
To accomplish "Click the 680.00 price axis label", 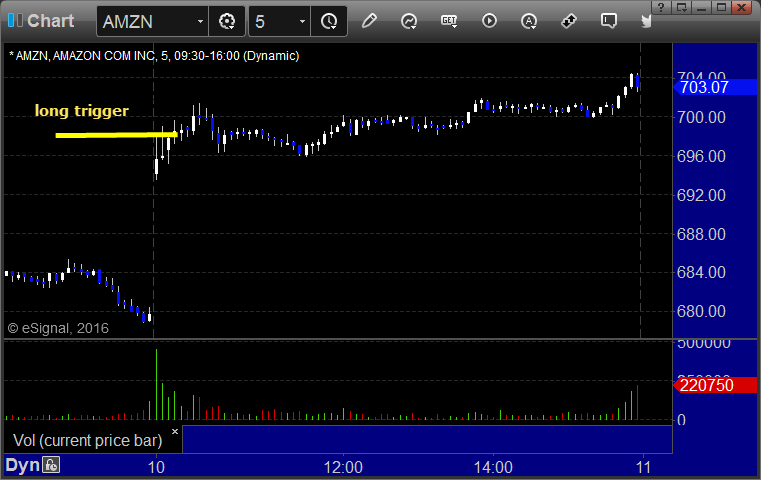I will [701, 311].
